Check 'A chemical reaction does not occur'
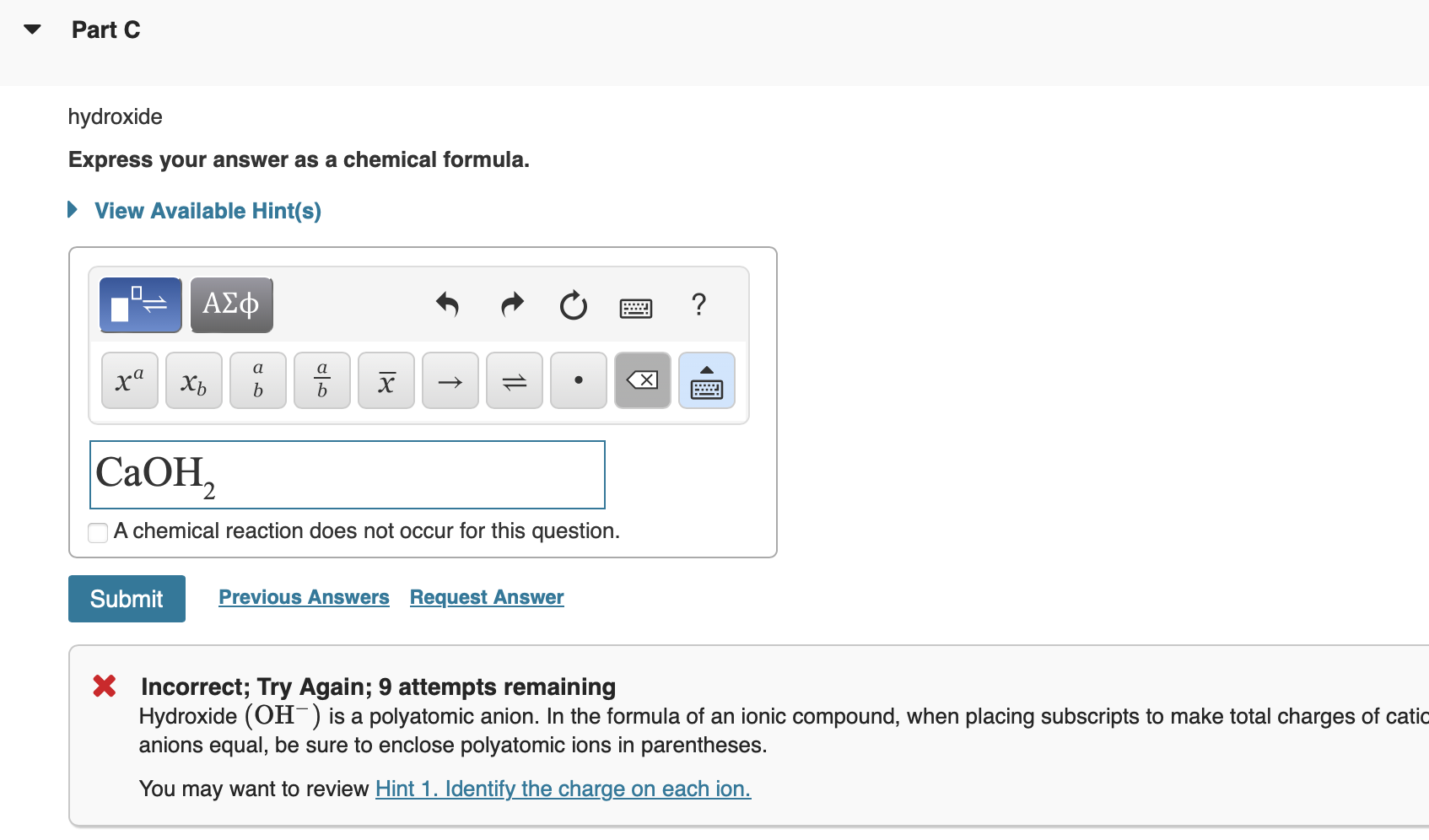 click(97, 532)
